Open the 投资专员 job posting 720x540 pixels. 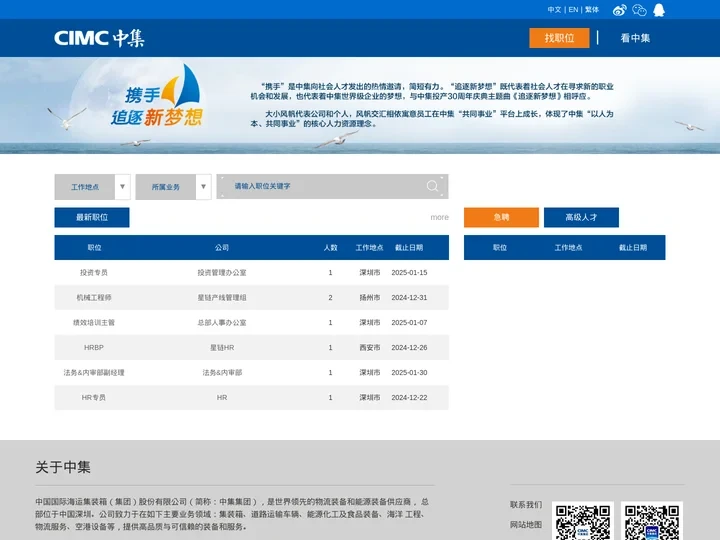click(94, 272)
